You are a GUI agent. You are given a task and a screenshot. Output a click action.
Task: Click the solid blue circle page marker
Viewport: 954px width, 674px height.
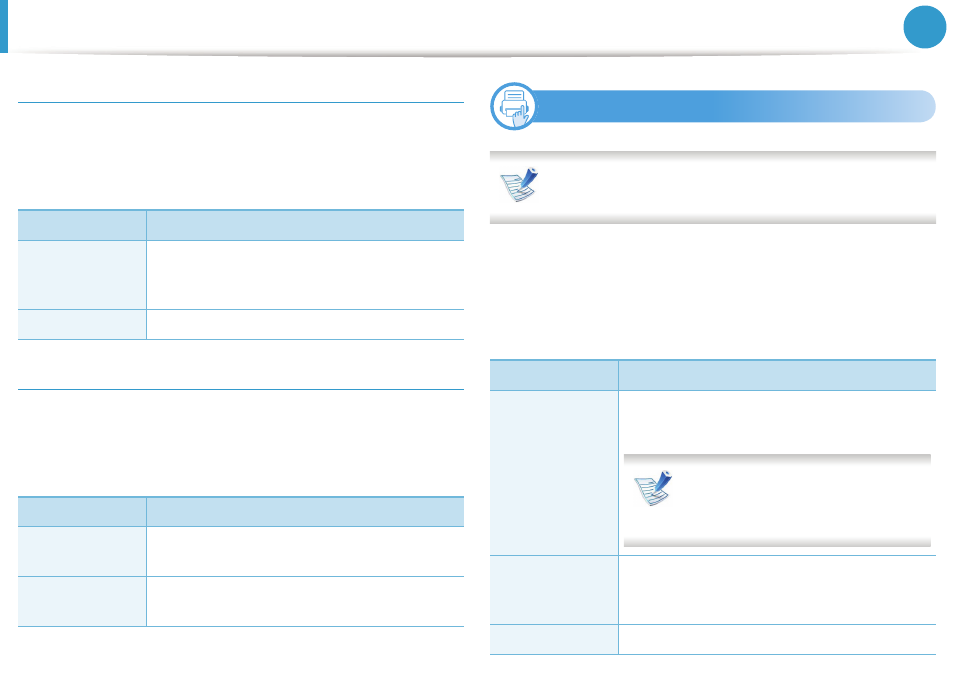point(924,27)
